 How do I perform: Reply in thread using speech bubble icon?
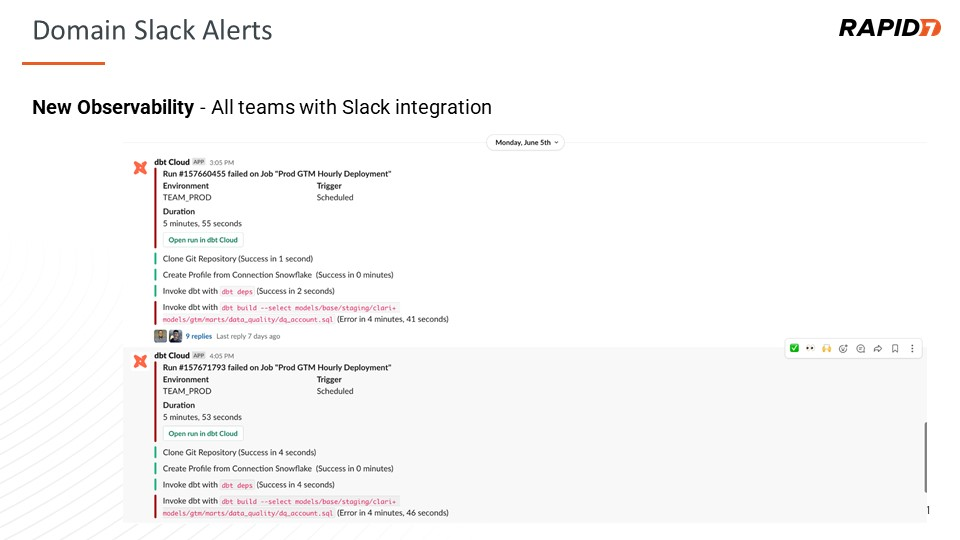point(860,348)
